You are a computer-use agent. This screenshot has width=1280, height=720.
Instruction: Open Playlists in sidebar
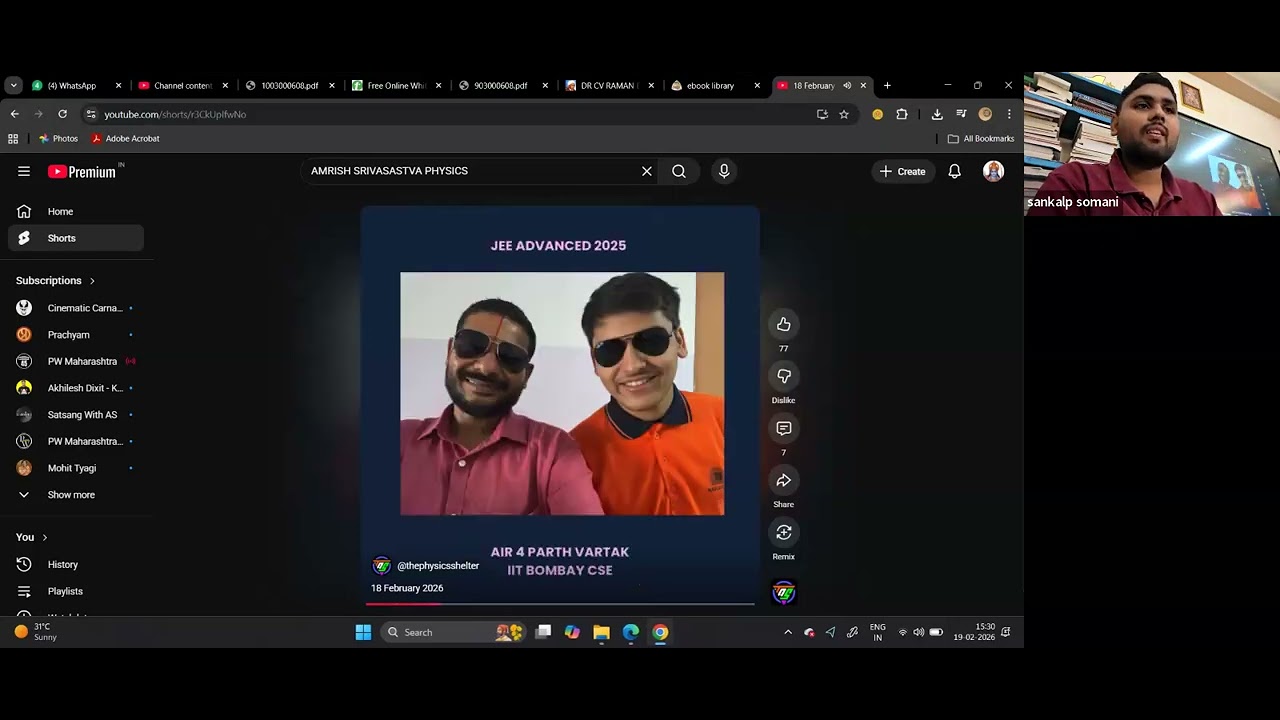tap(76, 592)
